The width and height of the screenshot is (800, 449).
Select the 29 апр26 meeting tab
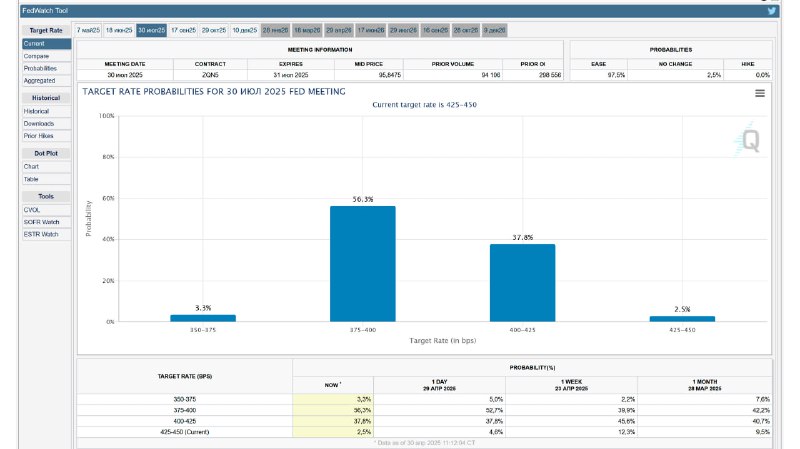(339, 30)
